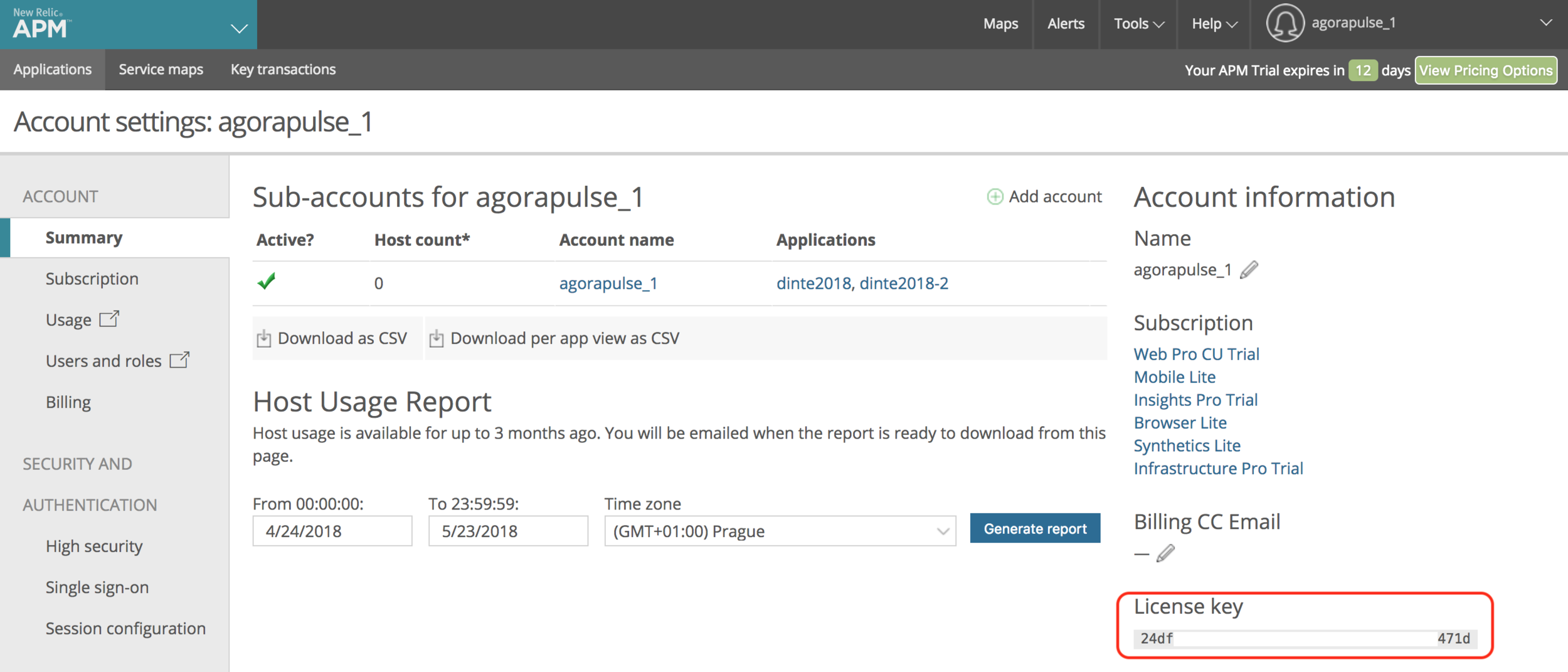Screen dimensions: 1568x672
Task: Click Download as CSV
Action: pos(332,339)
